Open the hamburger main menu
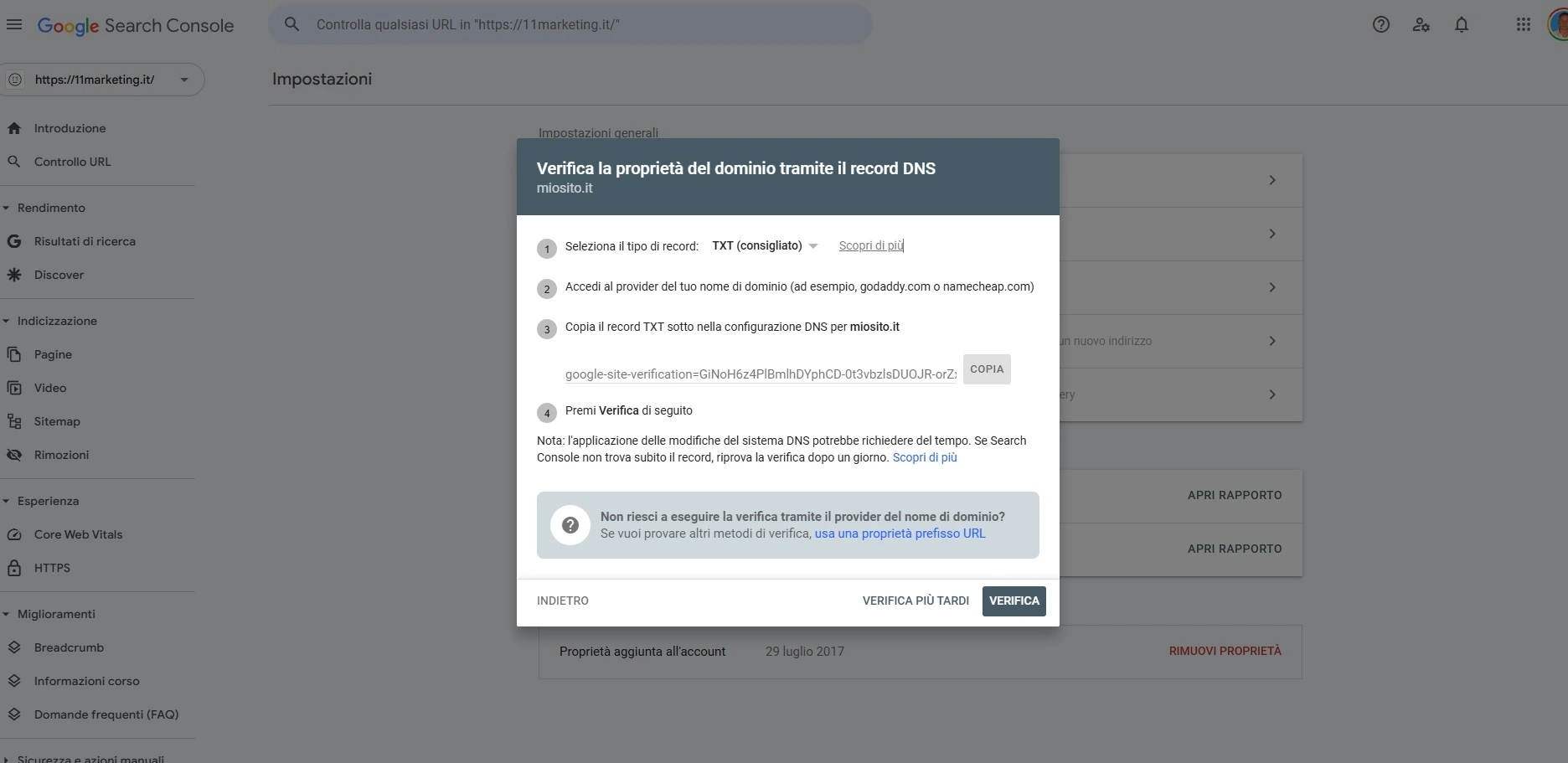The width and height of the screenshot is (1568, 763). click(x=14, y=24)
